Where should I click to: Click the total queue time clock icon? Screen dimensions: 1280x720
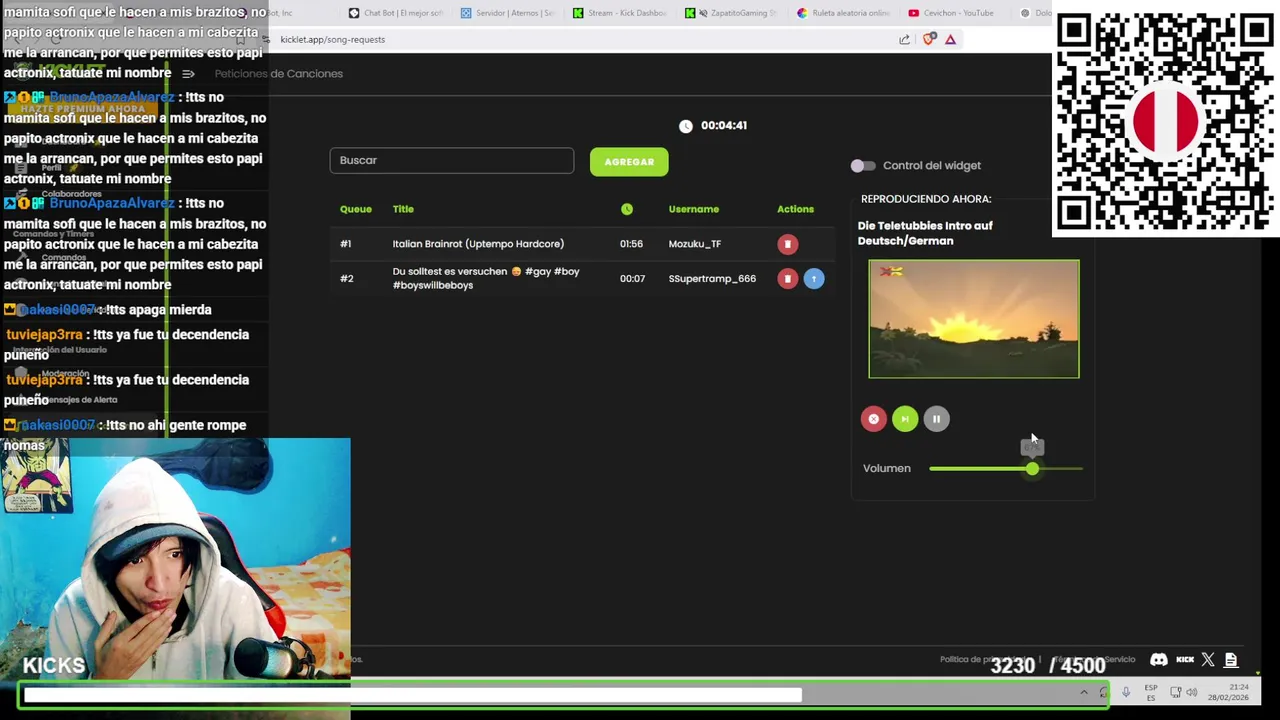tap(685, 126)
